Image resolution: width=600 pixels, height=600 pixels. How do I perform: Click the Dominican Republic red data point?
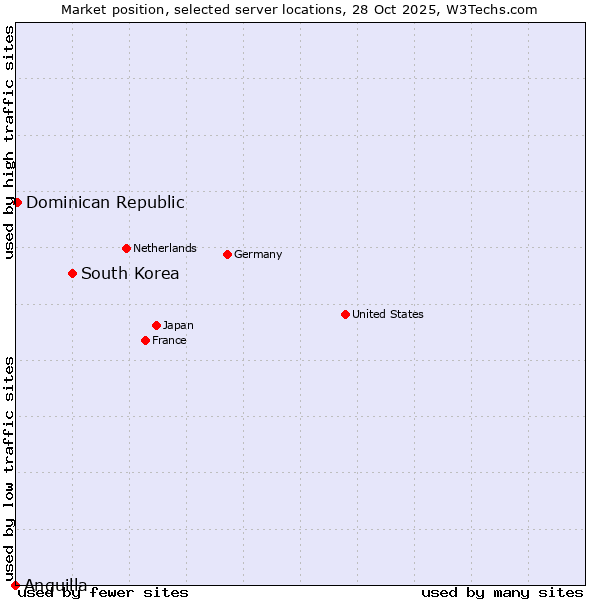tap(17, 202)
